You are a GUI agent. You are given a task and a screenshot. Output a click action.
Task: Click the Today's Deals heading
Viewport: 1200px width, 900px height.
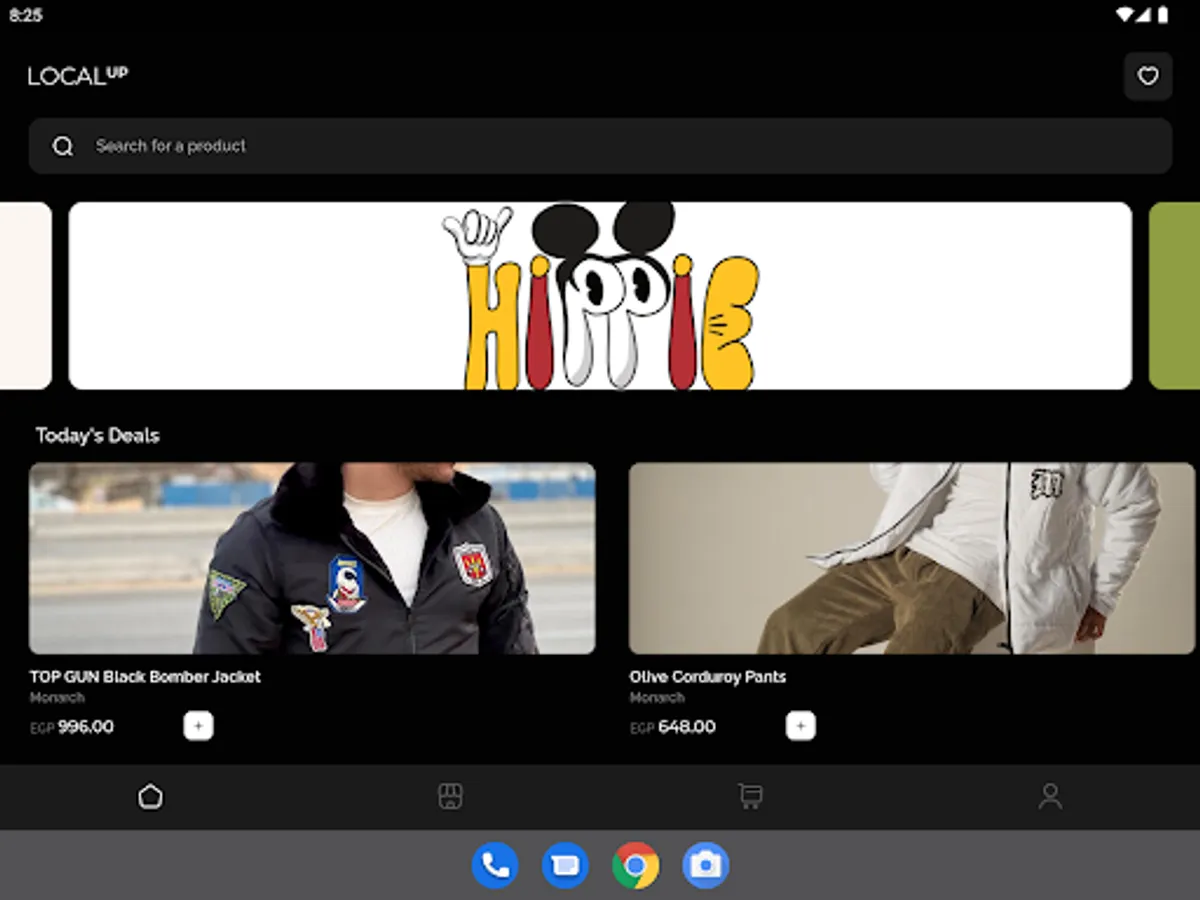(x=98, y=435)
